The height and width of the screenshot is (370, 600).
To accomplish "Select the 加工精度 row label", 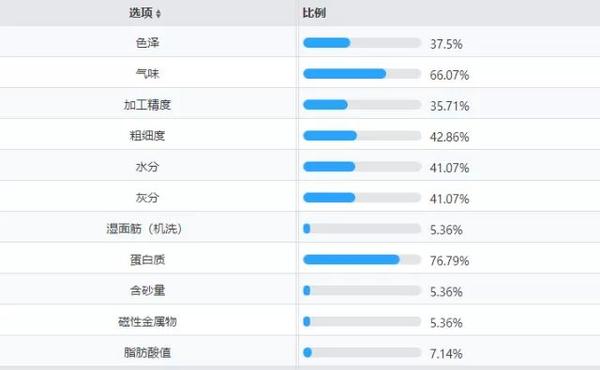I will (x=147, y=105).
